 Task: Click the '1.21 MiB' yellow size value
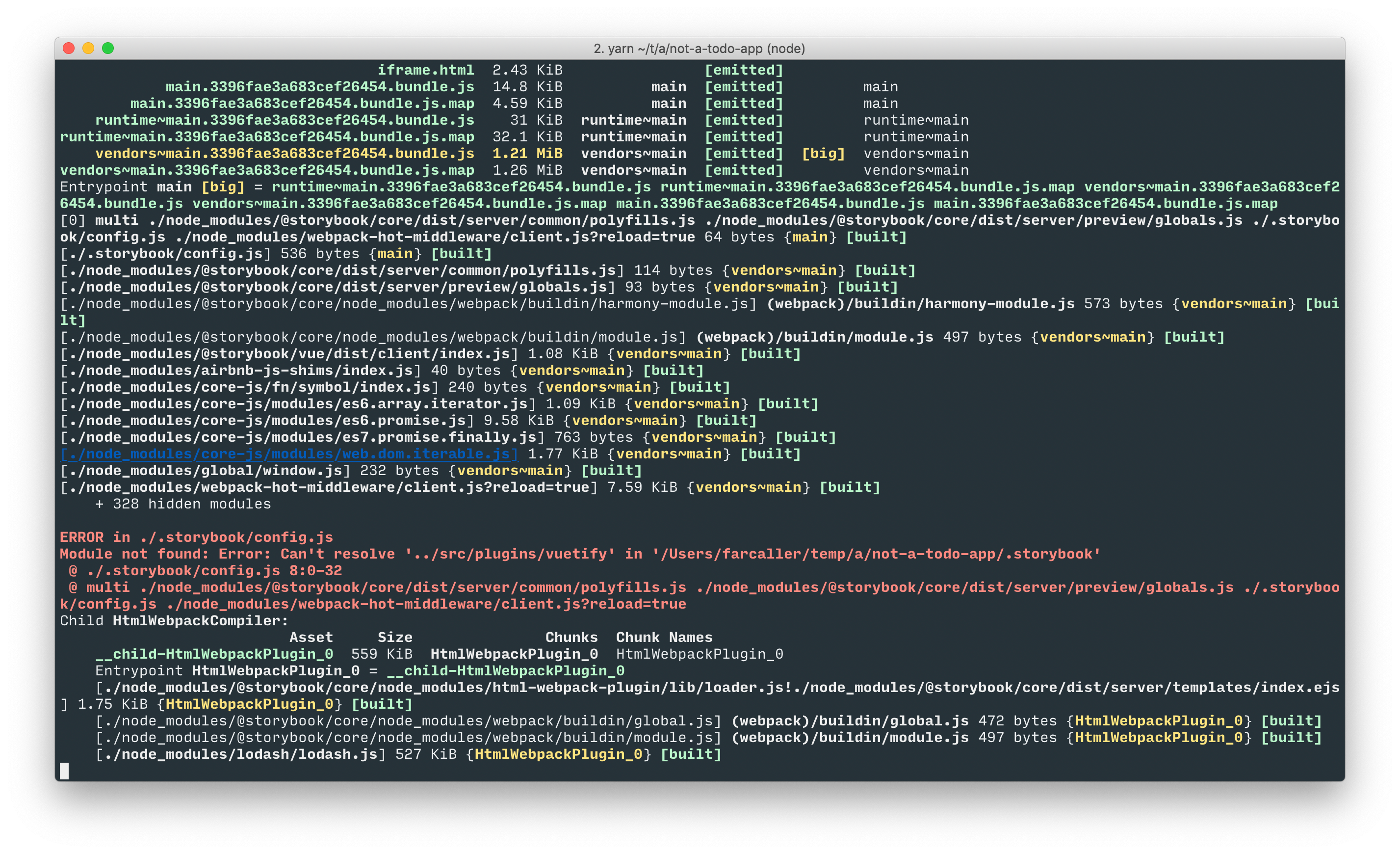coord(527,154)
